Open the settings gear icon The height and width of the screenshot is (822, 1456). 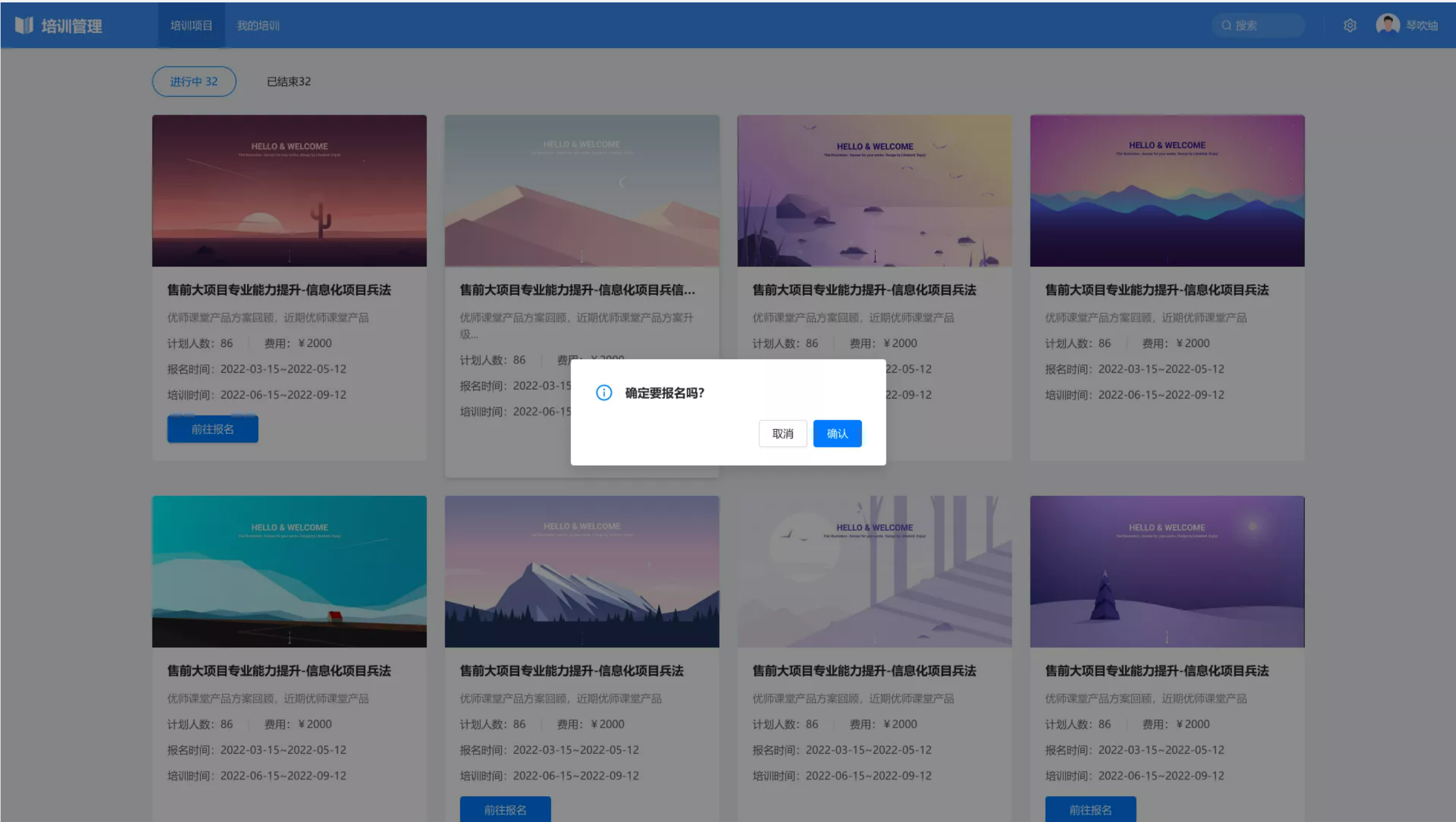coord(1350,25)
